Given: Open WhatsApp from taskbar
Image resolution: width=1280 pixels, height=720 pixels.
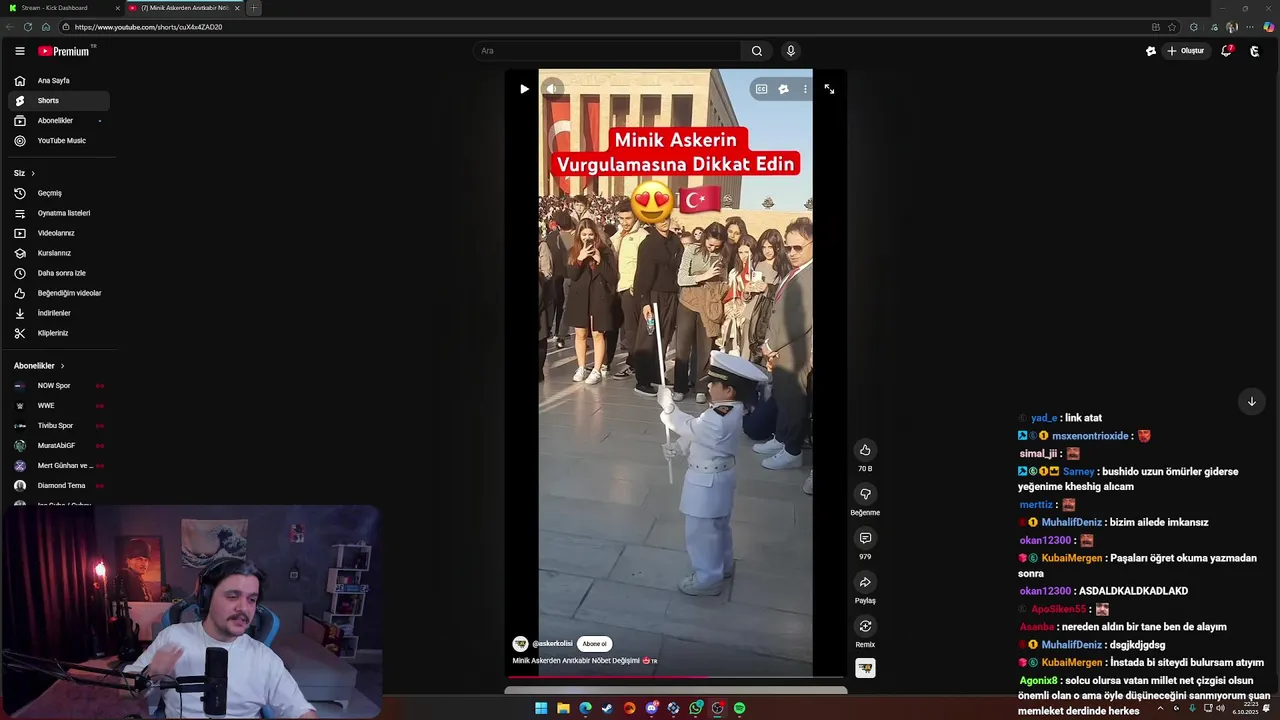Looking at the screenshot, I should pos(695,708).
